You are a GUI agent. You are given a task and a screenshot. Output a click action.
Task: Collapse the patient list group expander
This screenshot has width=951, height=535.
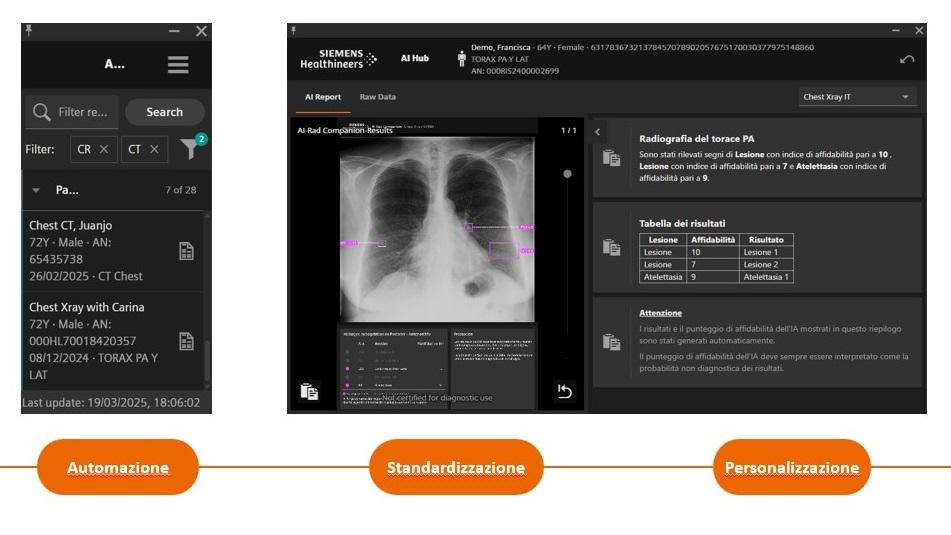point(37,190)
